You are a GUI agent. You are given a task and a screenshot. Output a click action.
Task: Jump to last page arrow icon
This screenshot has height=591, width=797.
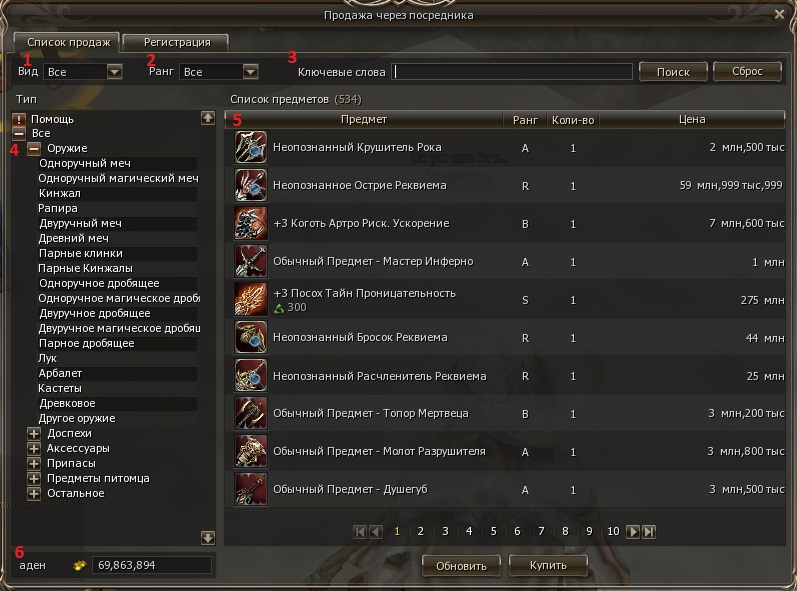(x=649, y=532)
